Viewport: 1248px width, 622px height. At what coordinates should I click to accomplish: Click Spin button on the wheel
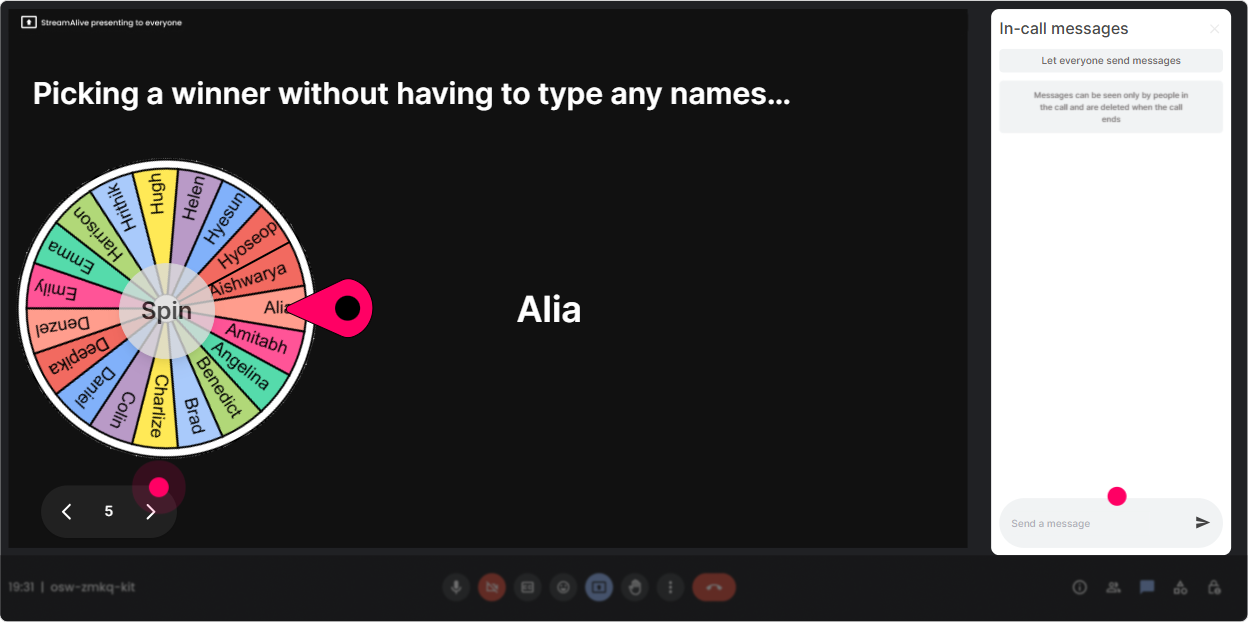pos(166,310)
